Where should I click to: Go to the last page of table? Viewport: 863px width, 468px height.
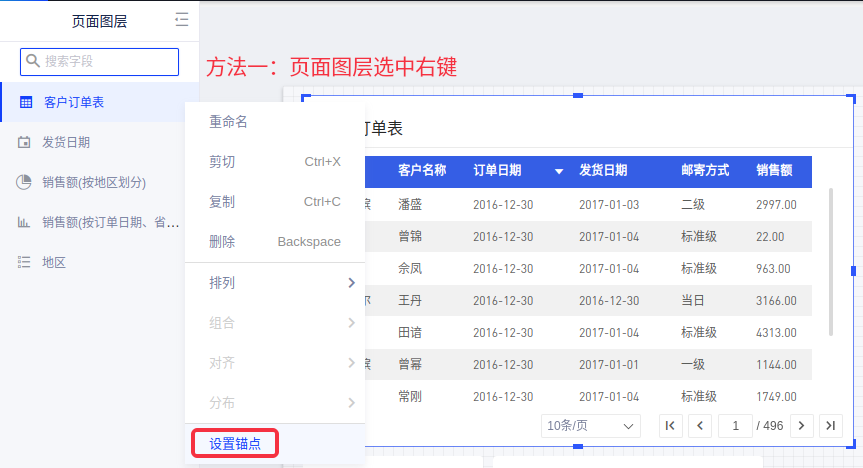click(x=830, y=426)
